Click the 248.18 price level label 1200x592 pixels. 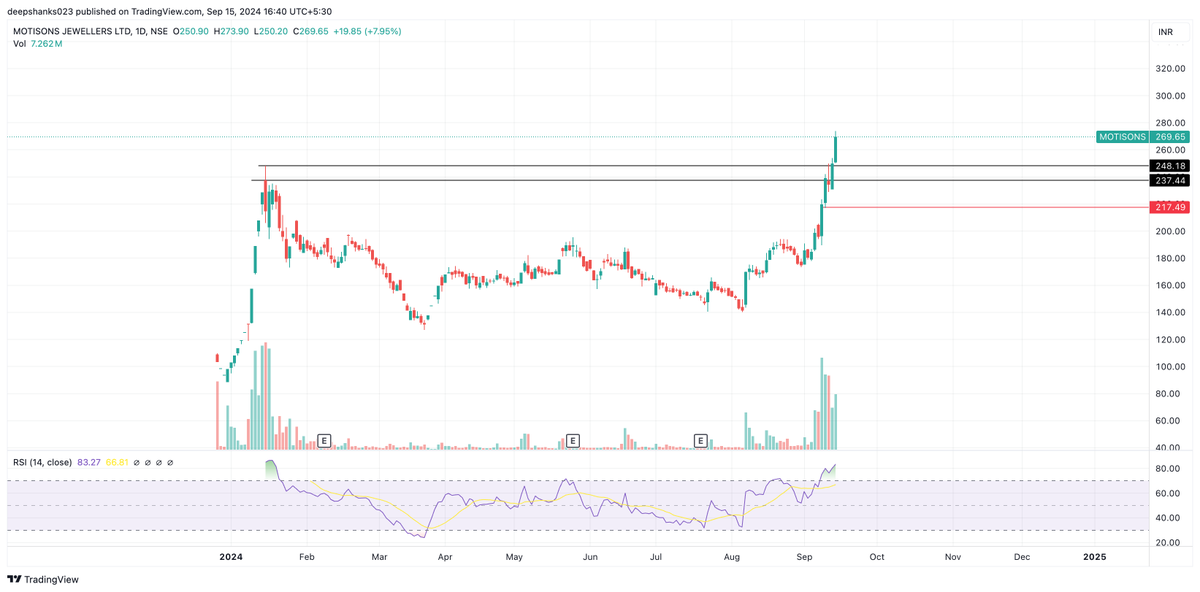tap(1168, 166)
